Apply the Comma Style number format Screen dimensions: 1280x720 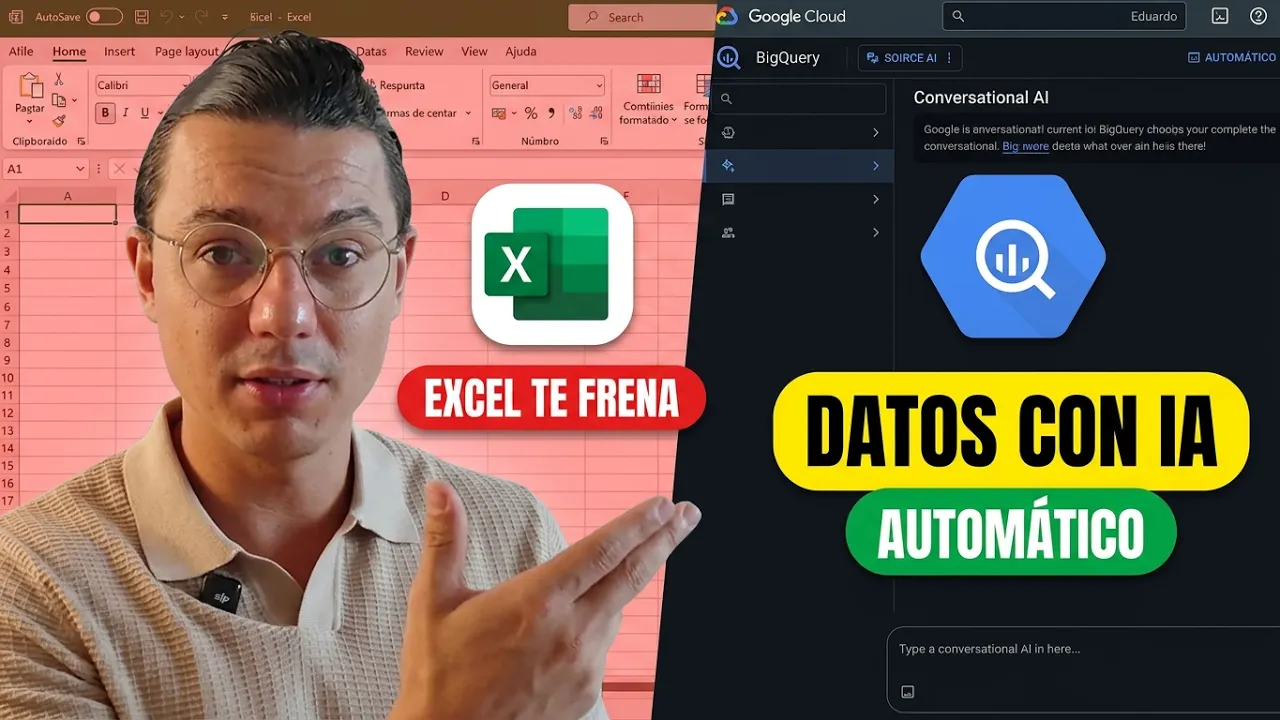[552, 113]
